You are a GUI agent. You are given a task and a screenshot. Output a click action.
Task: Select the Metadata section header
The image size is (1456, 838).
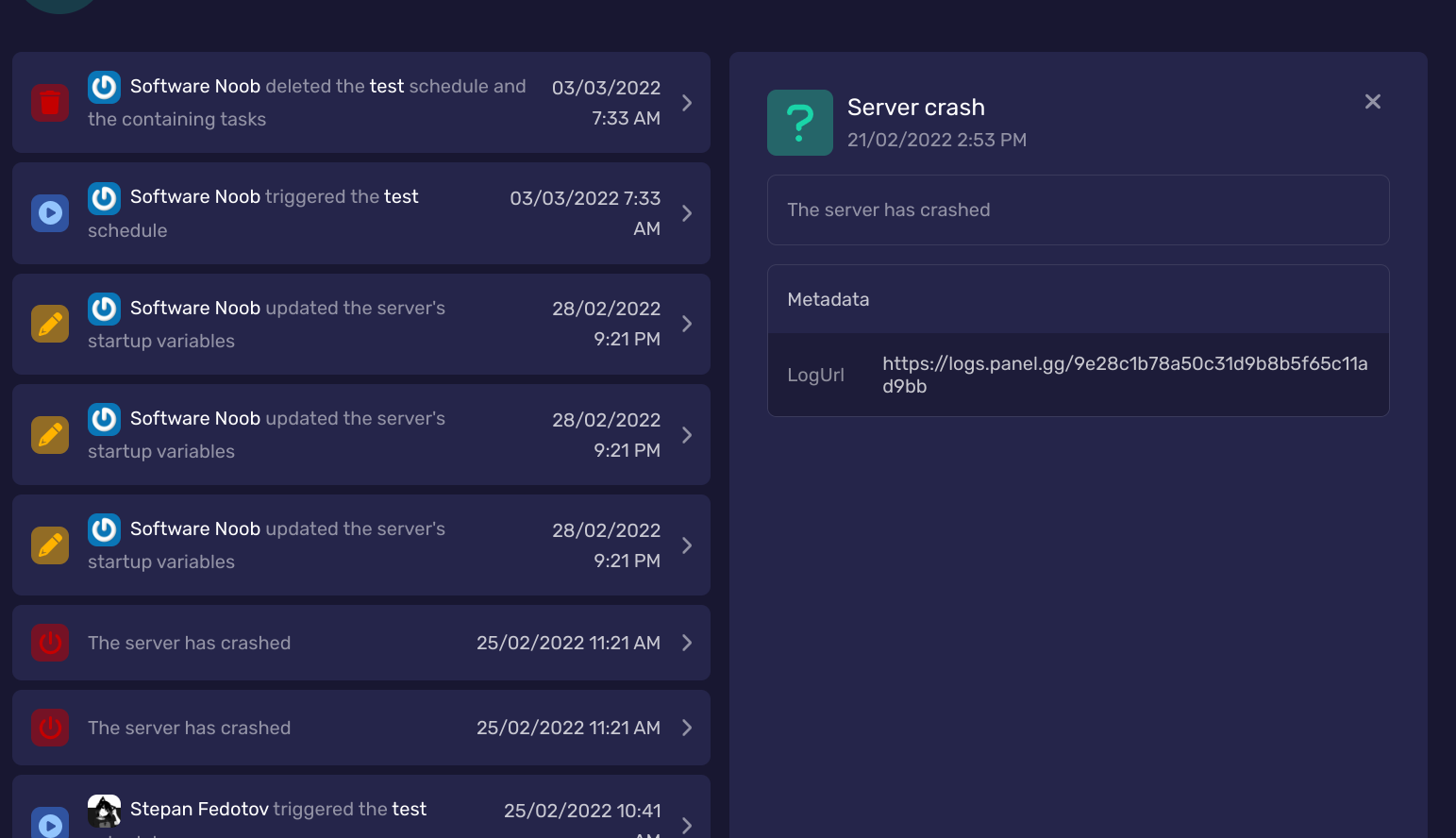(828, 299)
